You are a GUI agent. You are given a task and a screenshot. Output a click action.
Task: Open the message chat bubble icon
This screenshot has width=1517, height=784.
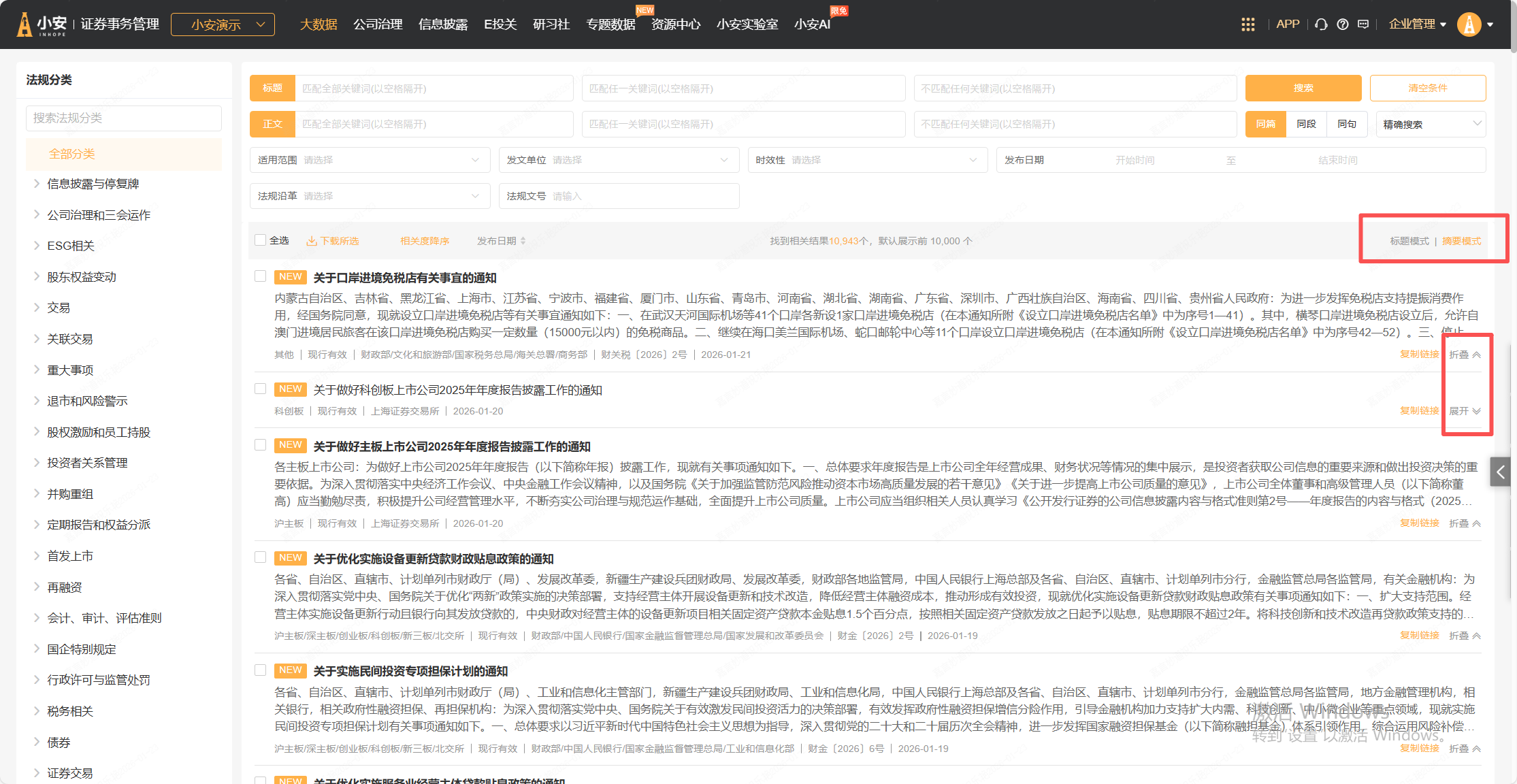pos(1363,24)
